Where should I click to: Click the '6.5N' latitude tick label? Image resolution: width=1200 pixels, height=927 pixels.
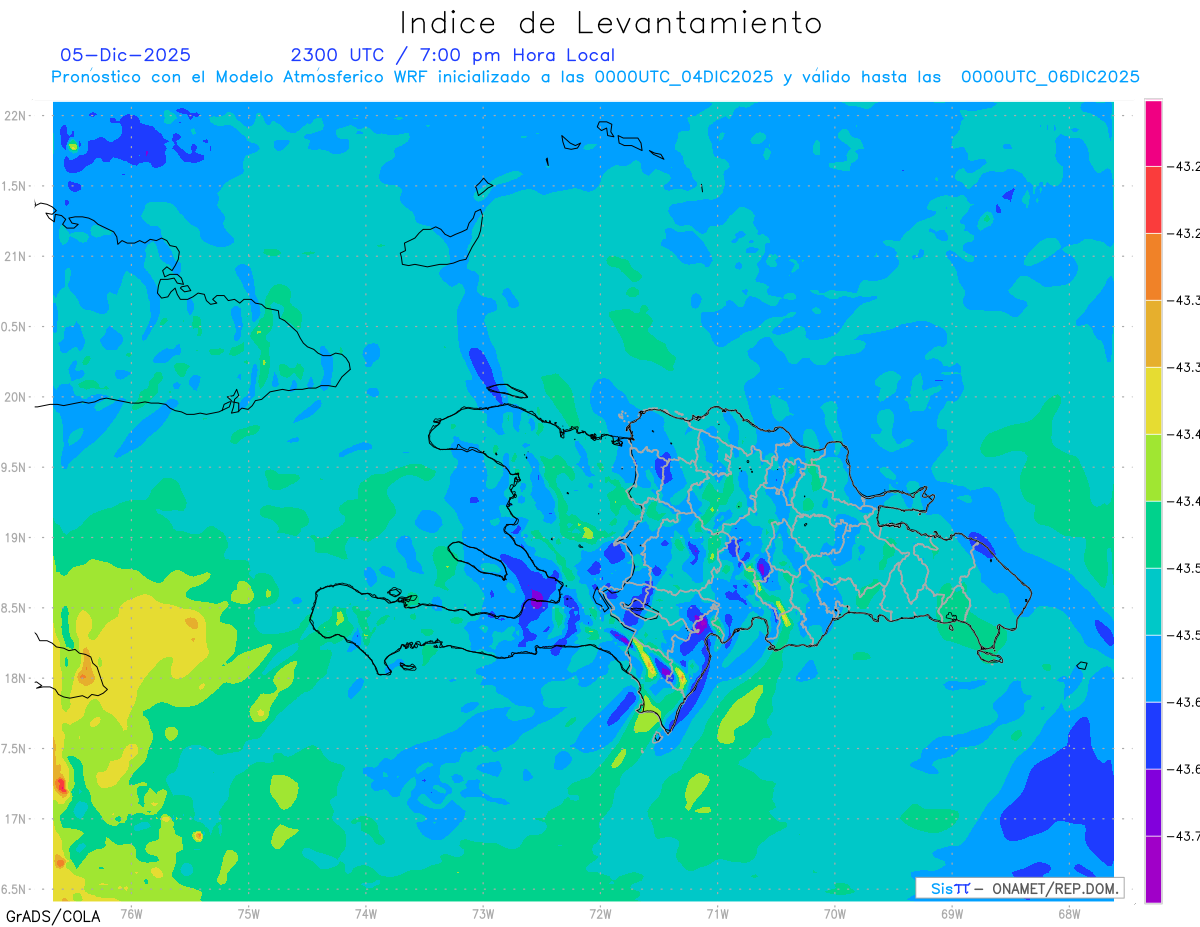(x=15, y=889)
